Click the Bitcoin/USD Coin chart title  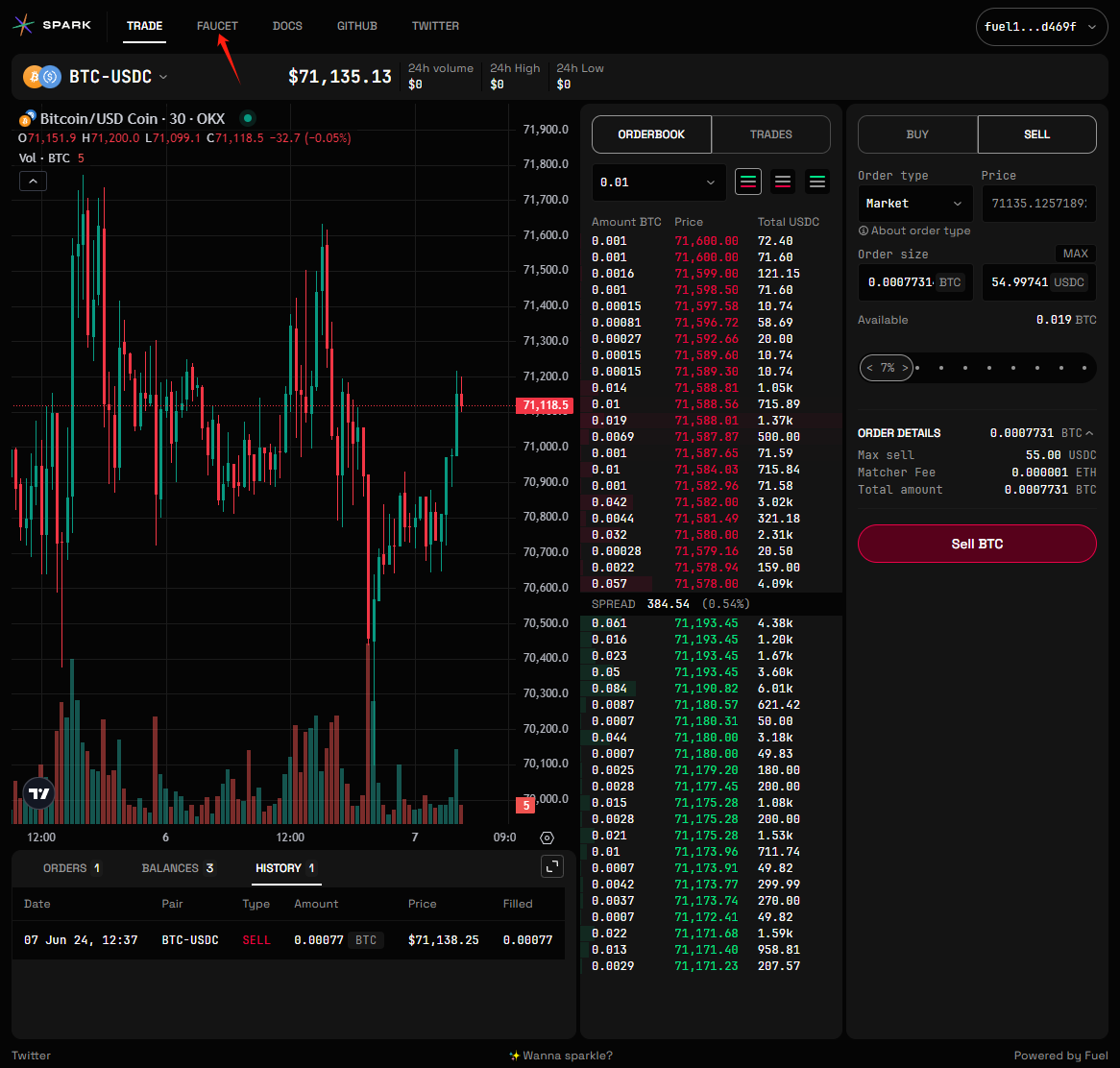133,118
